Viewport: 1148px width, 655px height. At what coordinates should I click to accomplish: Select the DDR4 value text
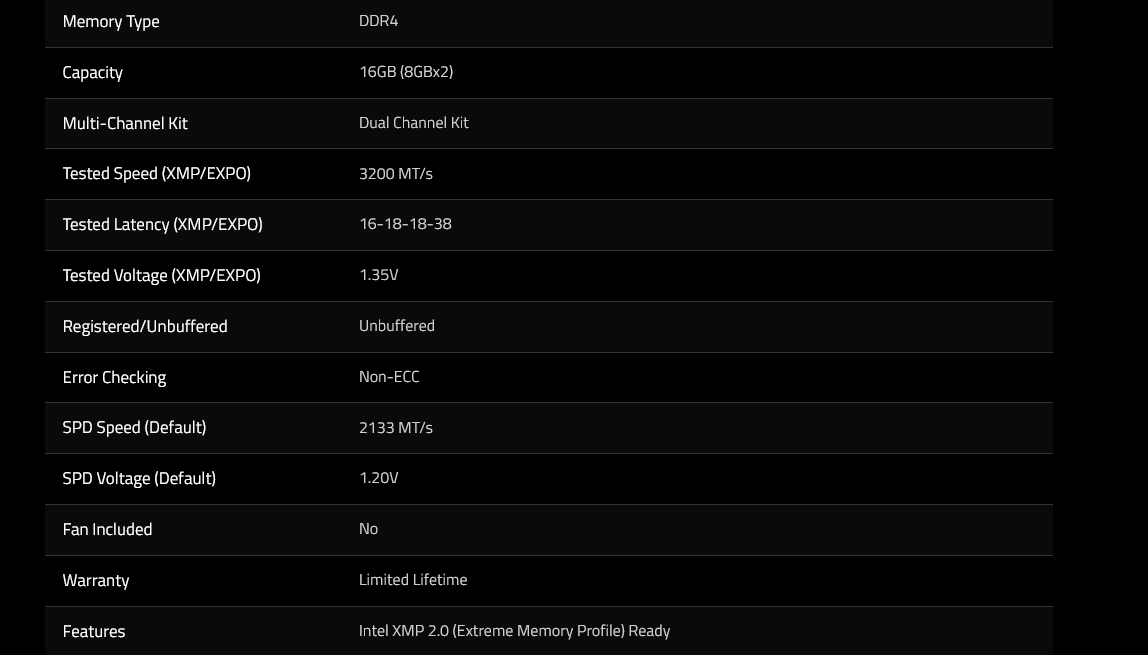379,20
